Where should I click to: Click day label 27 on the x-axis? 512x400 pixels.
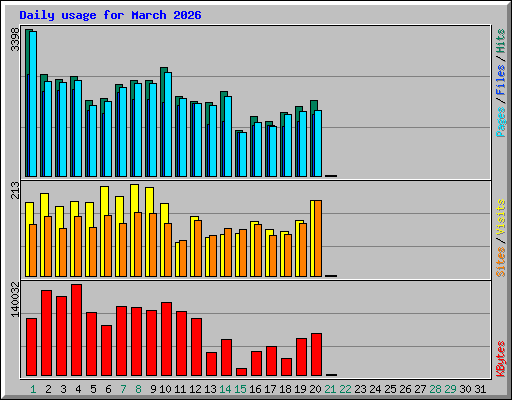420,389
